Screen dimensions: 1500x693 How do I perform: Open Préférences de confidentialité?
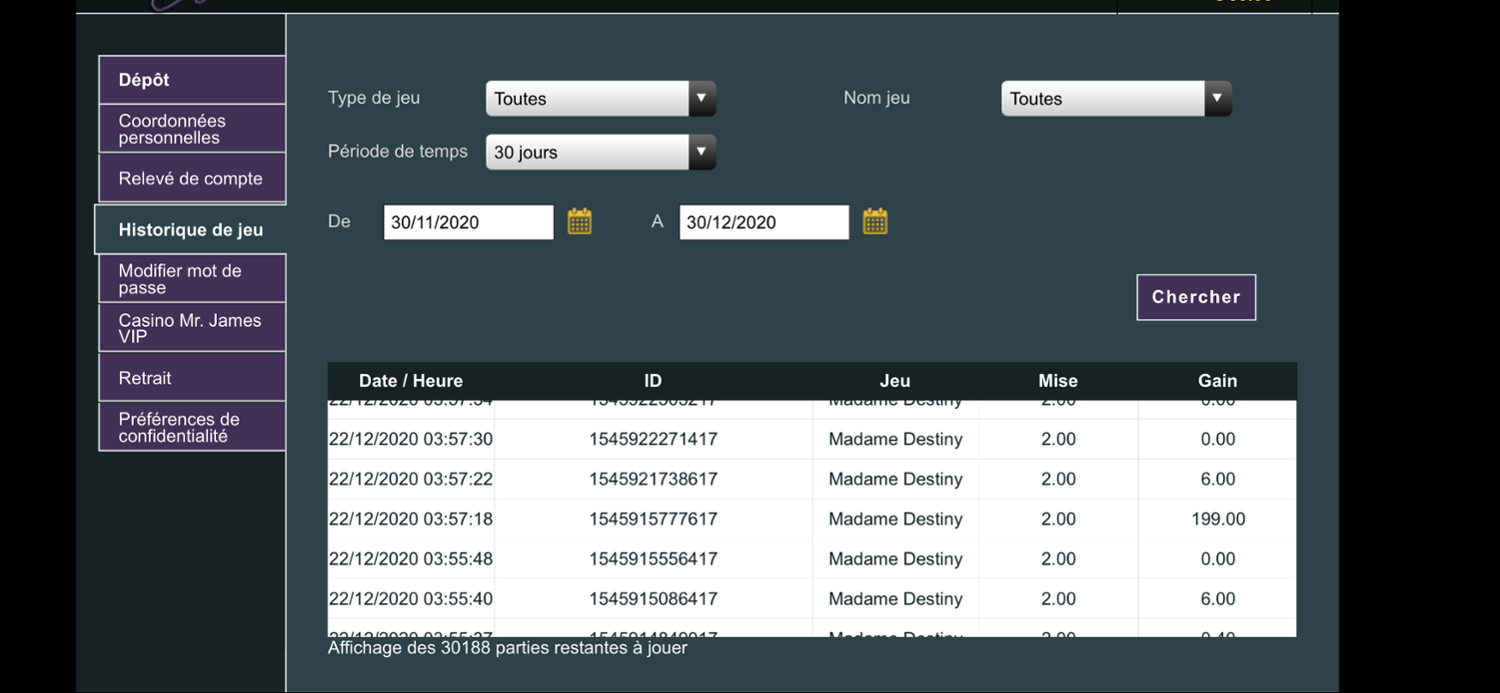(192, 427)
